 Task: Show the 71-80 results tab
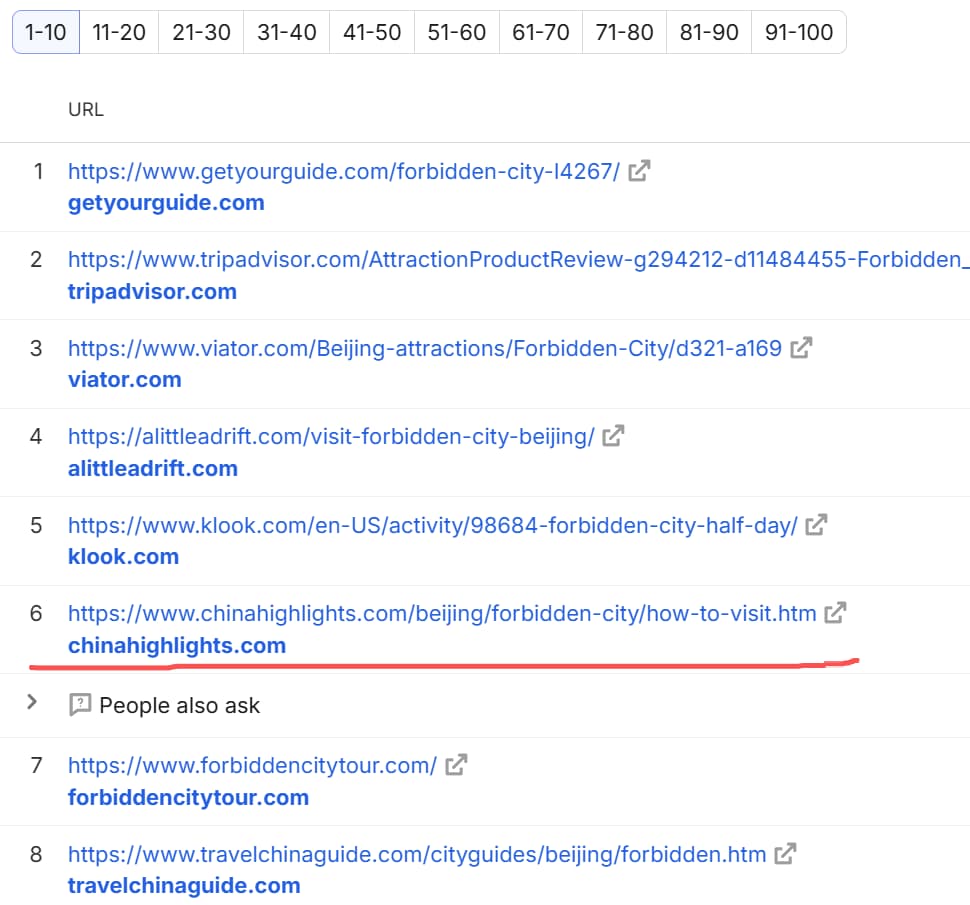click(624, 32)
